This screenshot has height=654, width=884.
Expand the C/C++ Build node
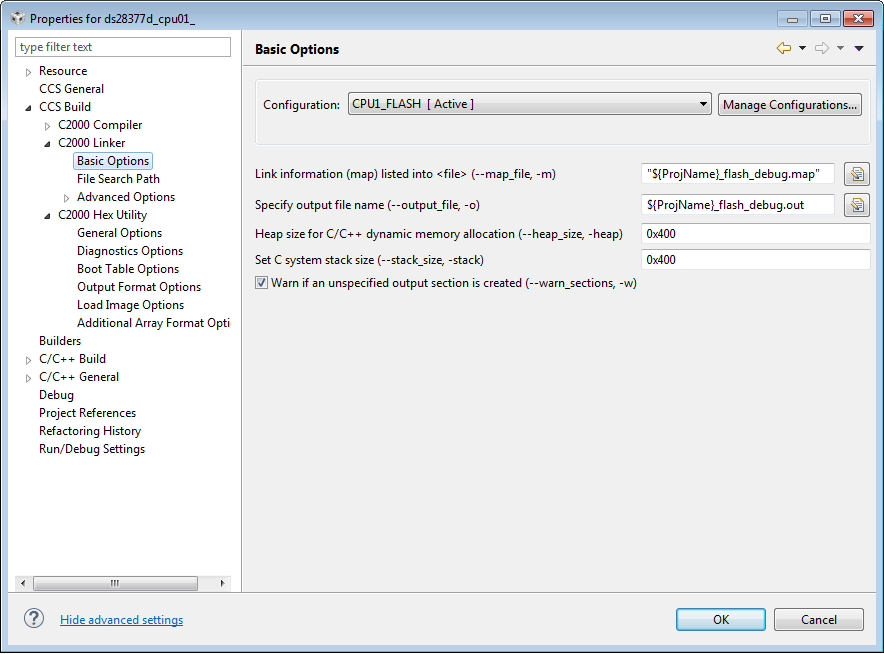[28, 360]
